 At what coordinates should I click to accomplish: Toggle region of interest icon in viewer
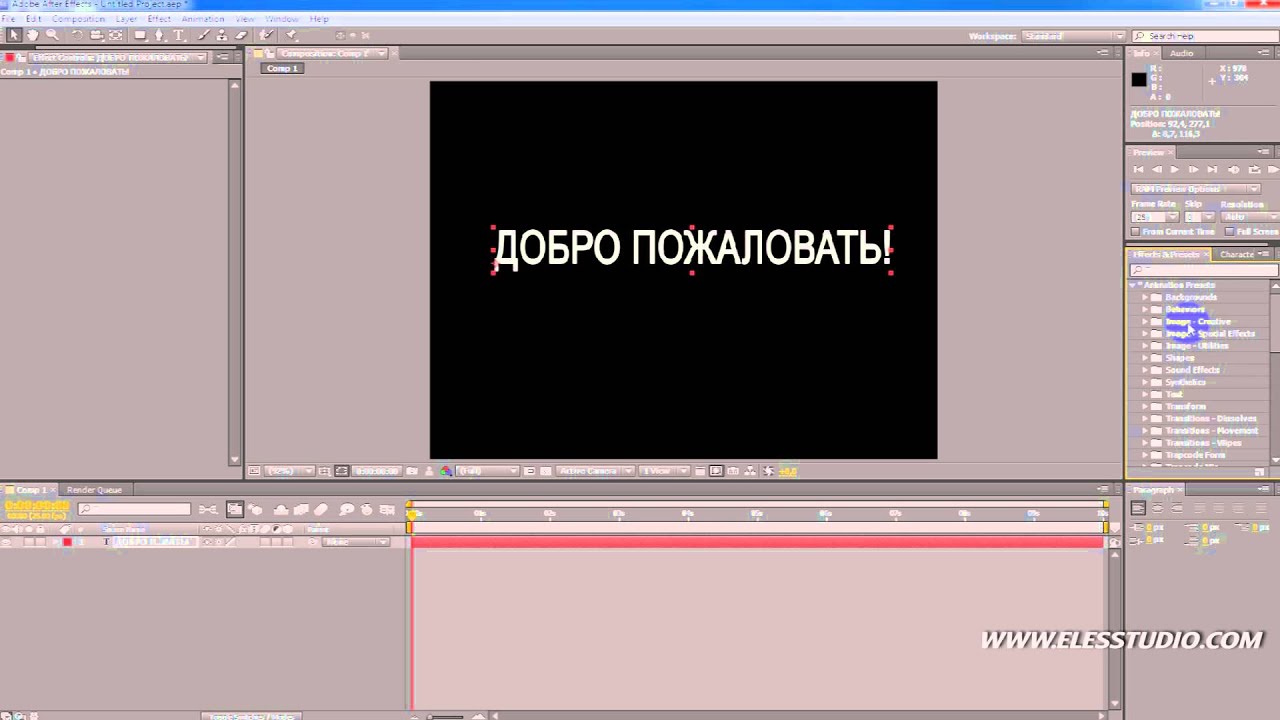530,471
